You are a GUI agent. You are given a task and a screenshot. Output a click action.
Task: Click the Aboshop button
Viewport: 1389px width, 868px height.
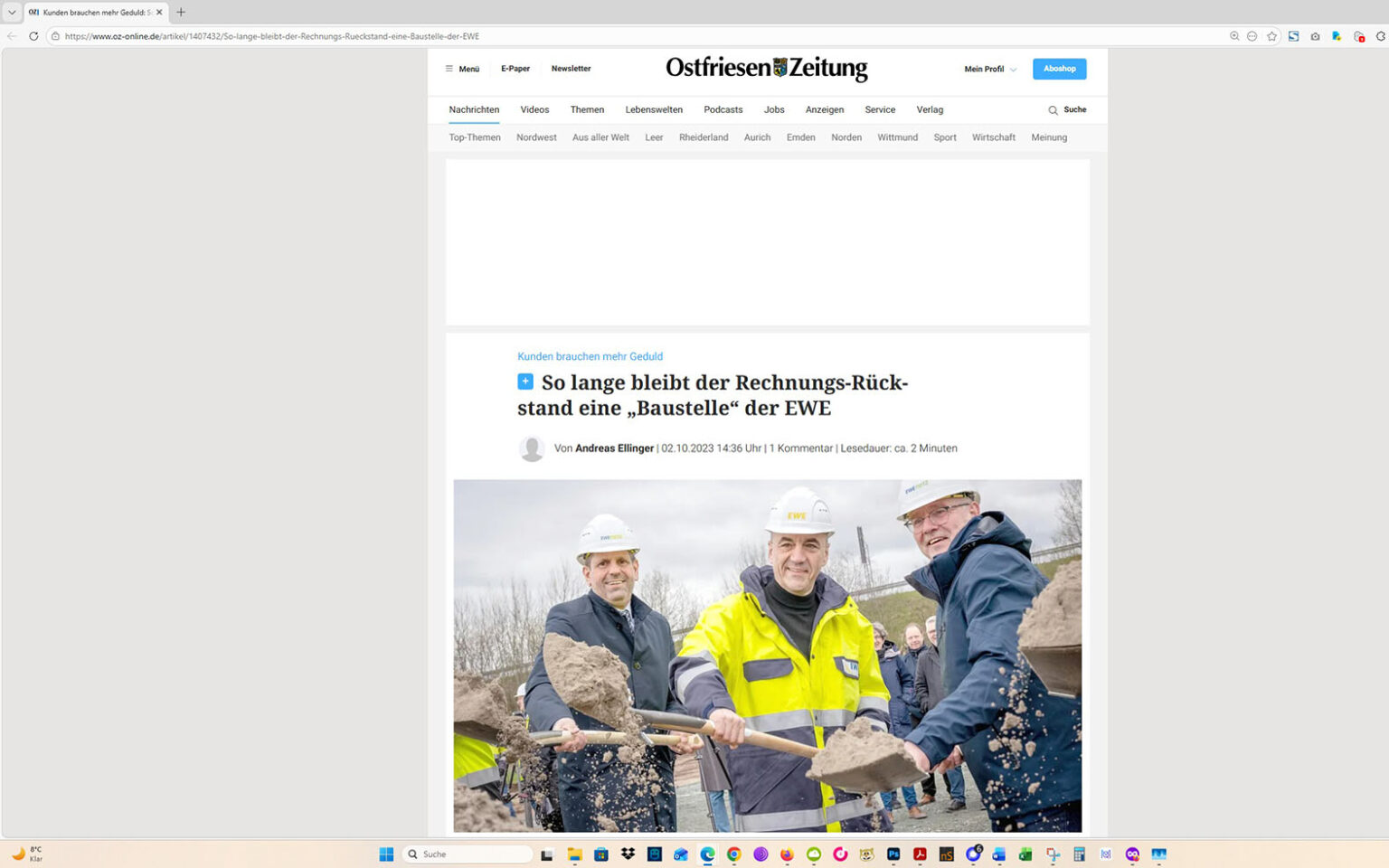1059,68
